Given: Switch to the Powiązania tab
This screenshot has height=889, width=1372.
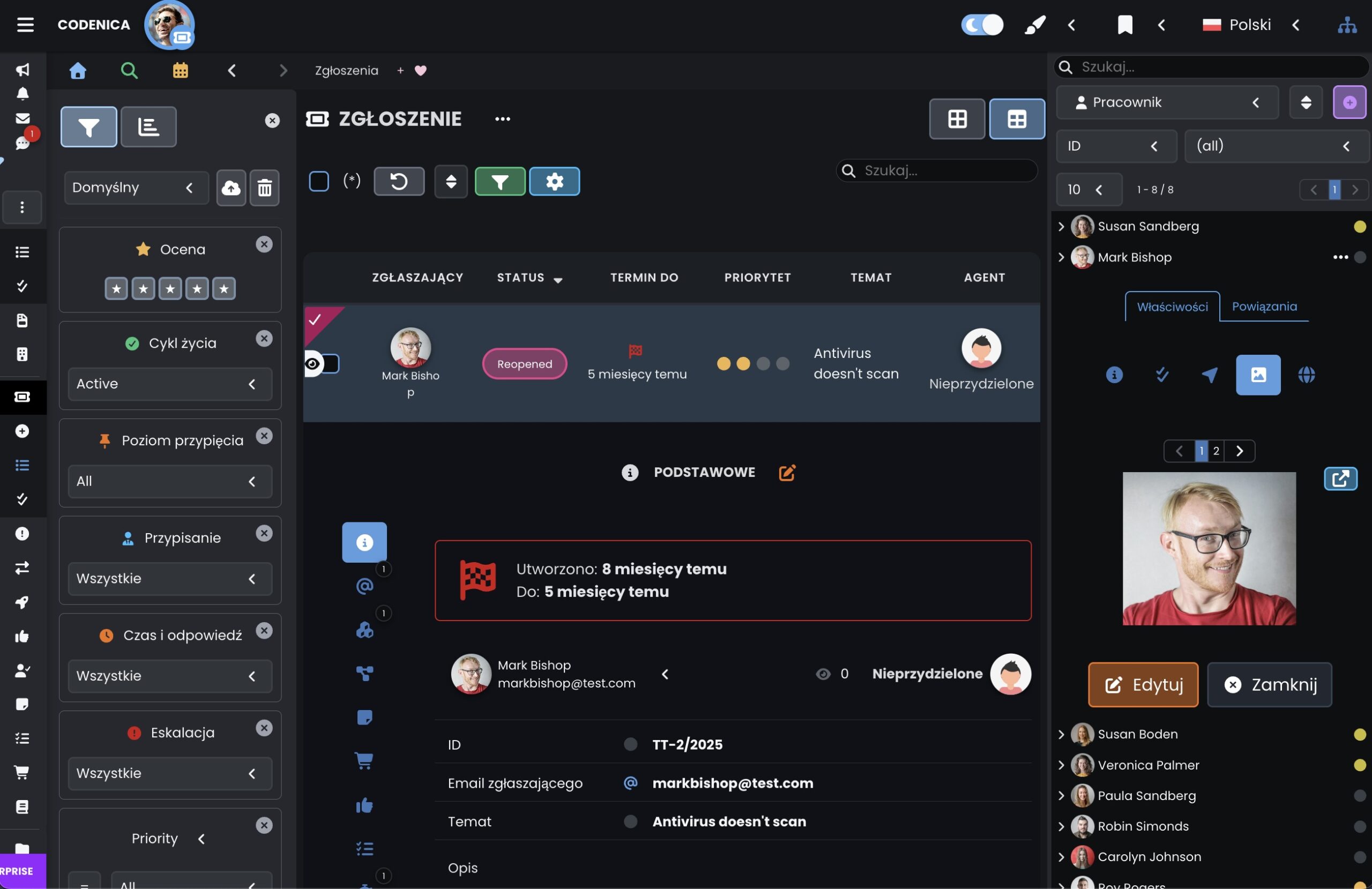Looking at the screenshot, I should (1265, 306).
